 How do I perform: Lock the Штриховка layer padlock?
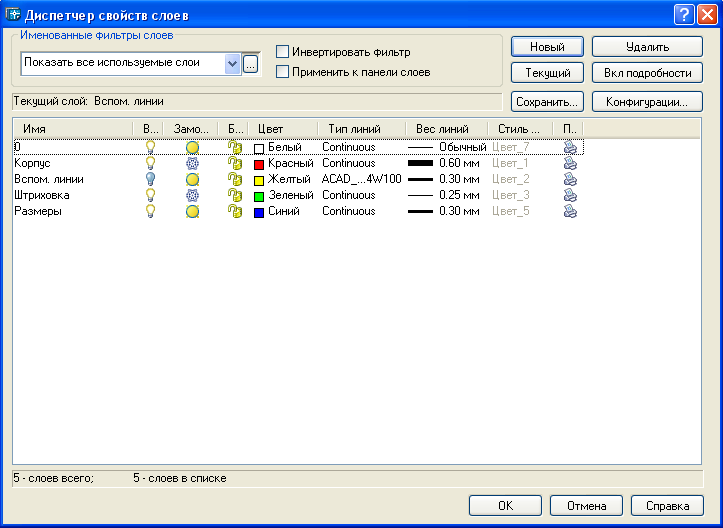(235, 196)
